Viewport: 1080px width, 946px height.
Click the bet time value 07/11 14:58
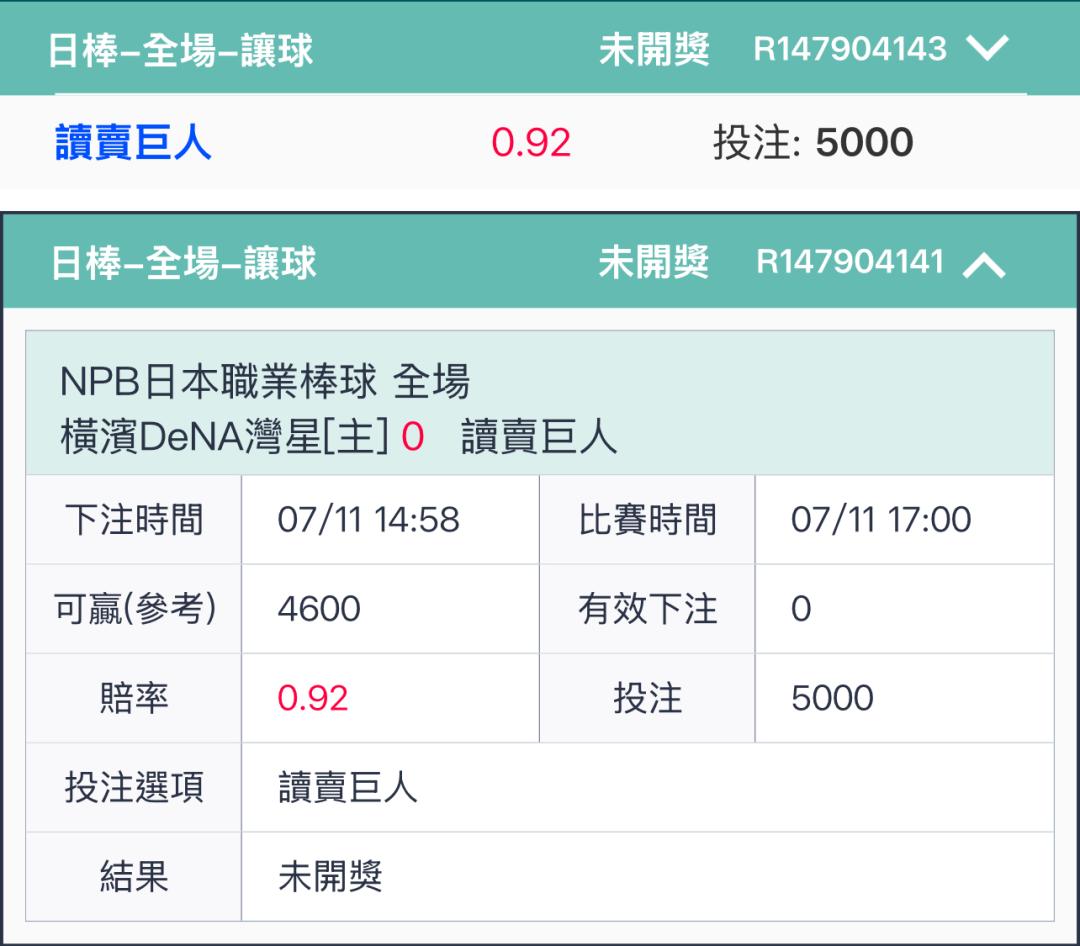368,520
